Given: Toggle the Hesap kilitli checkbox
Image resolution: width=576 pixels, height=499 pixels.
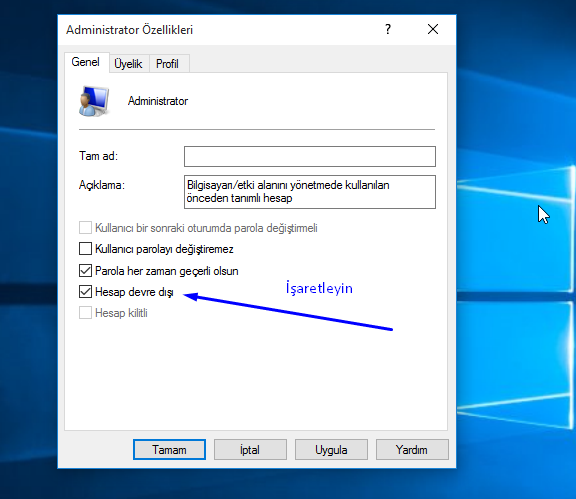Looking at the screenshot, I should pyautogui.click(x=85, y=313).
